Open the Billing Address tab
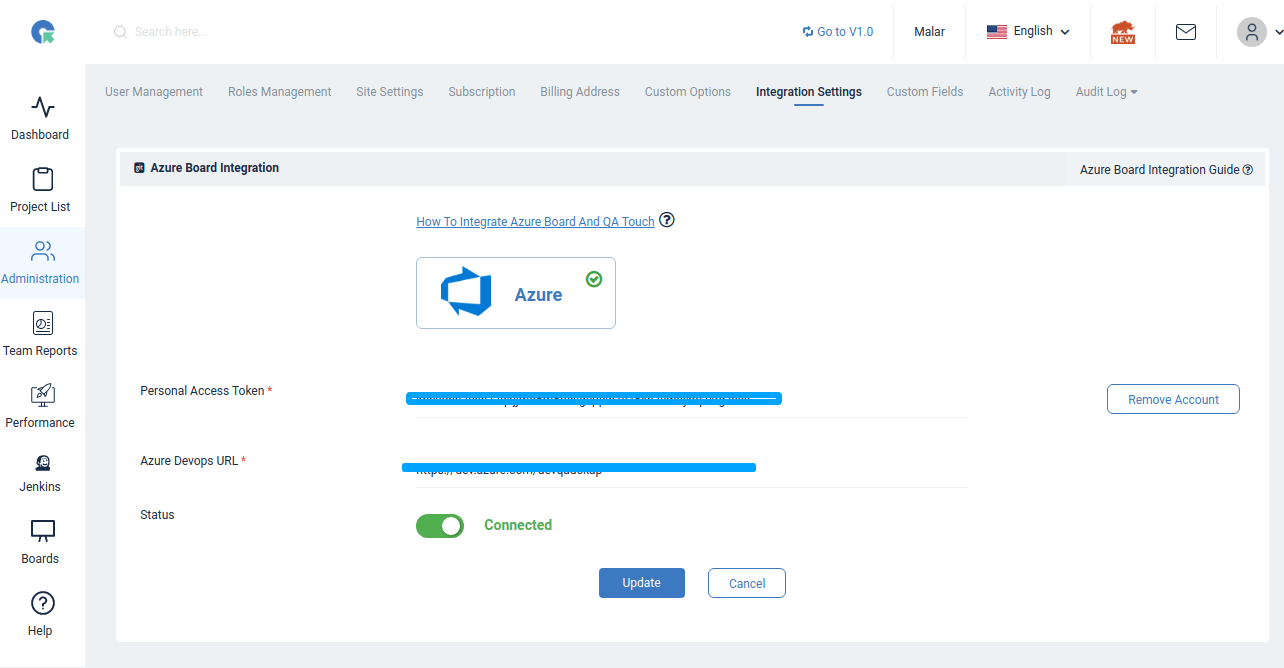1284x668 pixels. [580, 91]
